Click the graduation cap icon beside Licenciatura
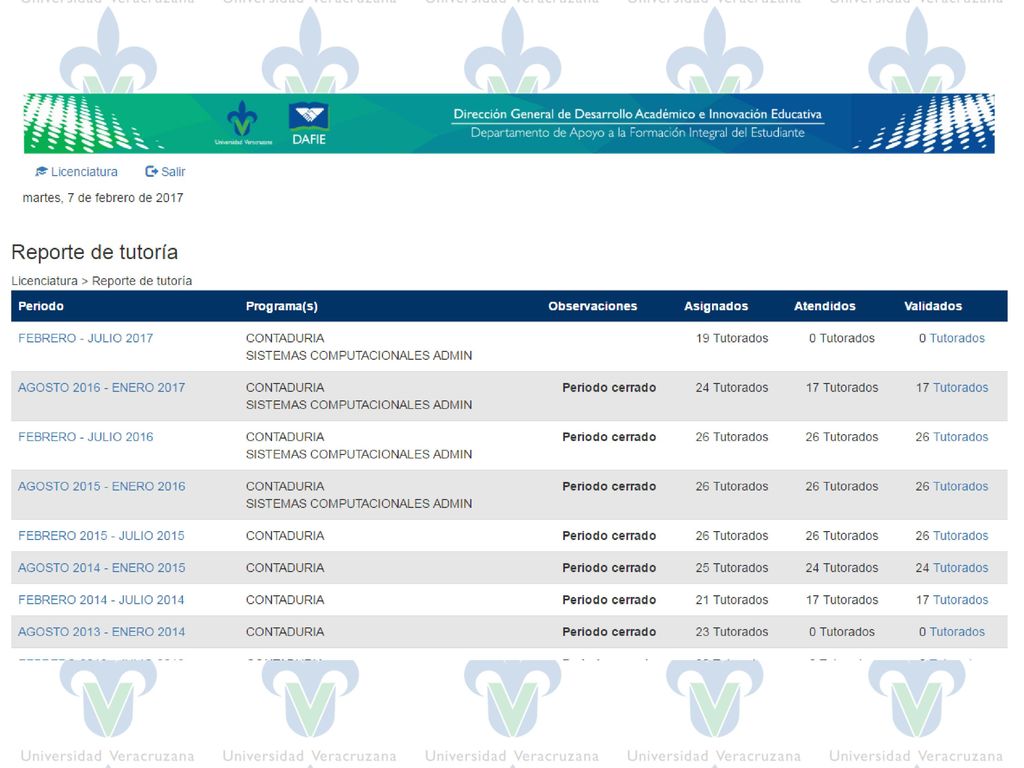Image resolution: width=1024 pixels, height=768 pixels. (41, 172)
